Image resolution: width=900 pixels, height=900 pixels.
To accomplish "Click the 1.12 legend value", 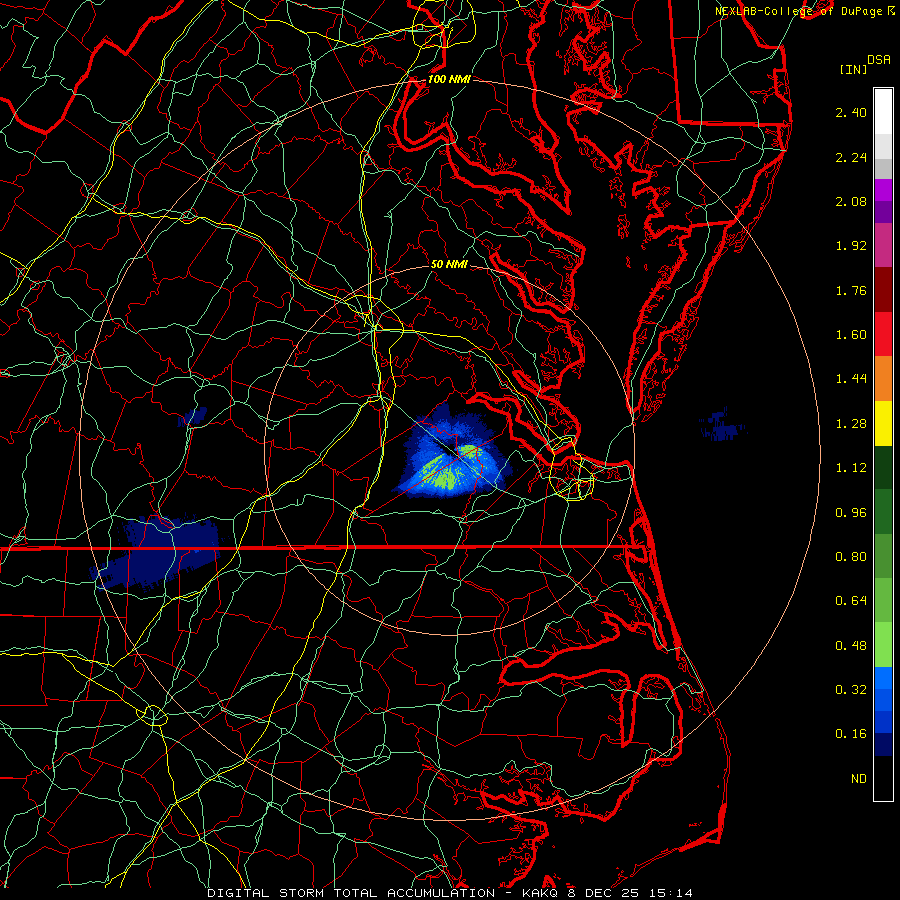I will pos(851,468).
